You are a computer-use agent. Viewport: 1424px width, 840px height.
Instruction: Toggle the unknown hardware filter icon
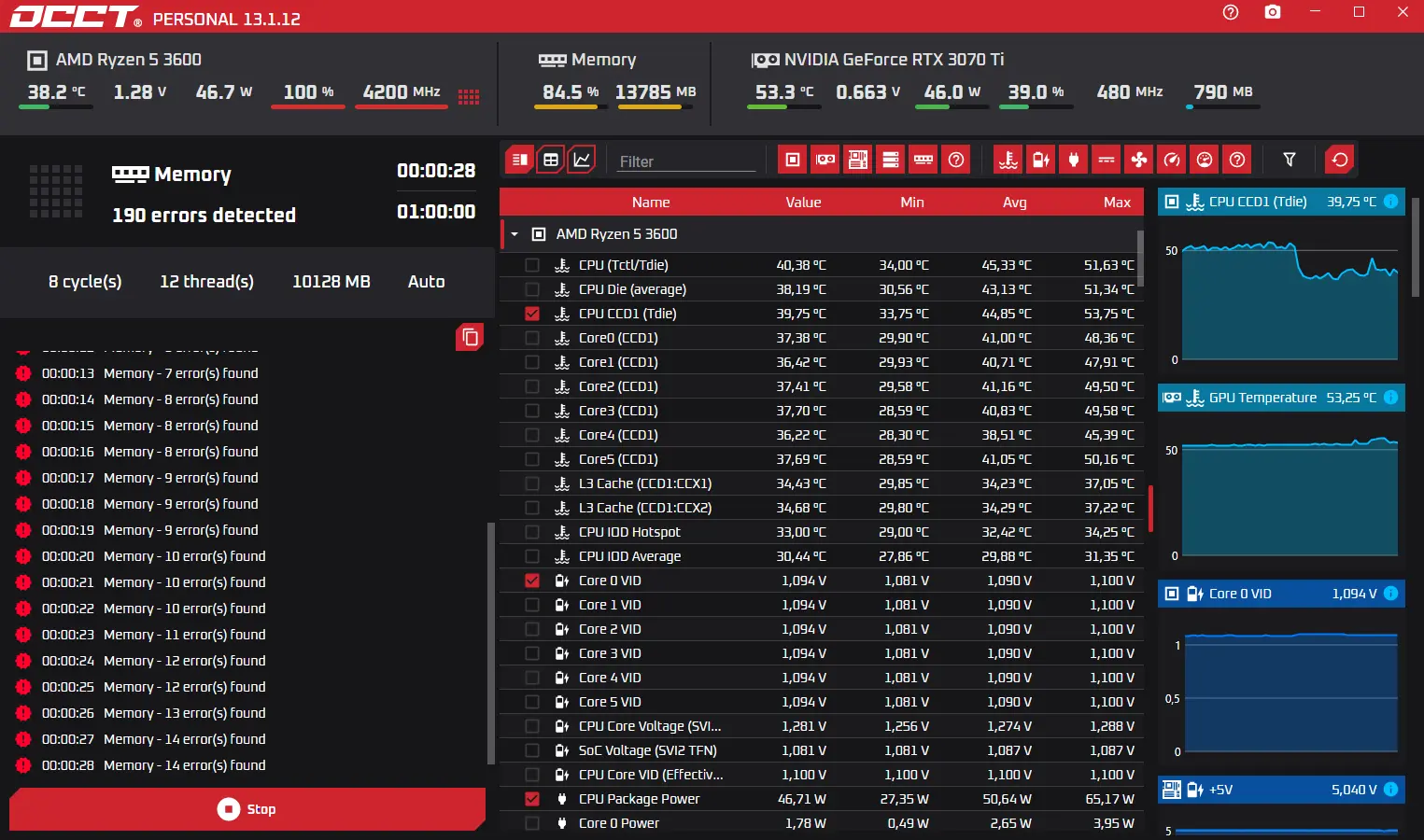956,160
